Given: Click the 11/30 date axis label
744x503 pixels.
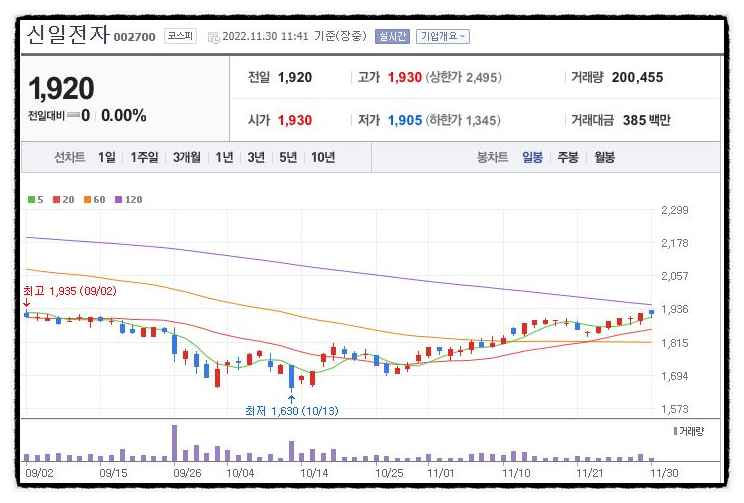Looking at the screenshot, I should [664, 473].
